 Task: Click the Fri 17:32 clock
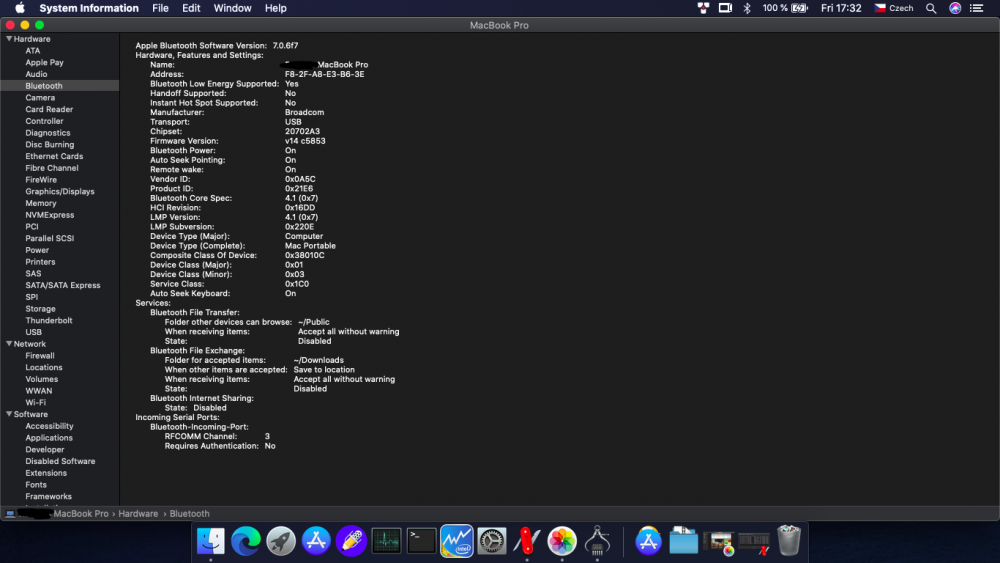[841, 8]
